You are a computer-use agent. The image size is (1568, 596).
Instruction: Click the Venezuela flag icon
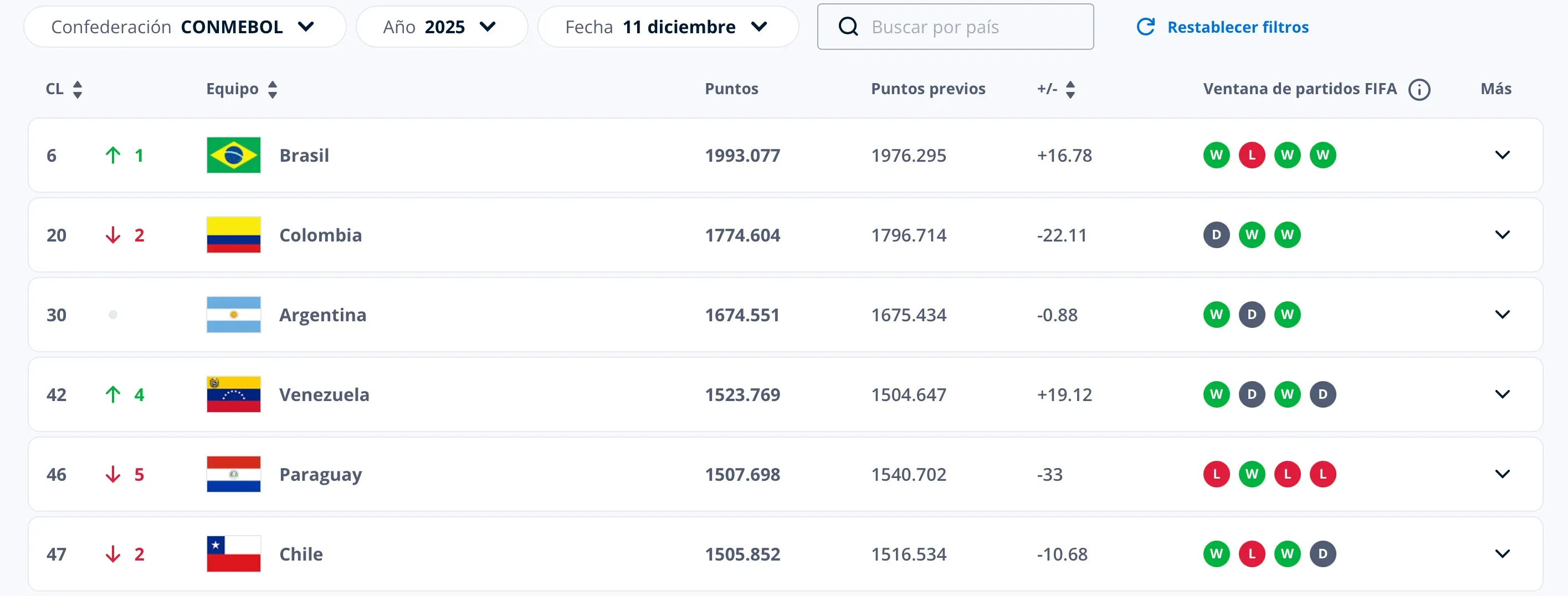coord(234,394)
